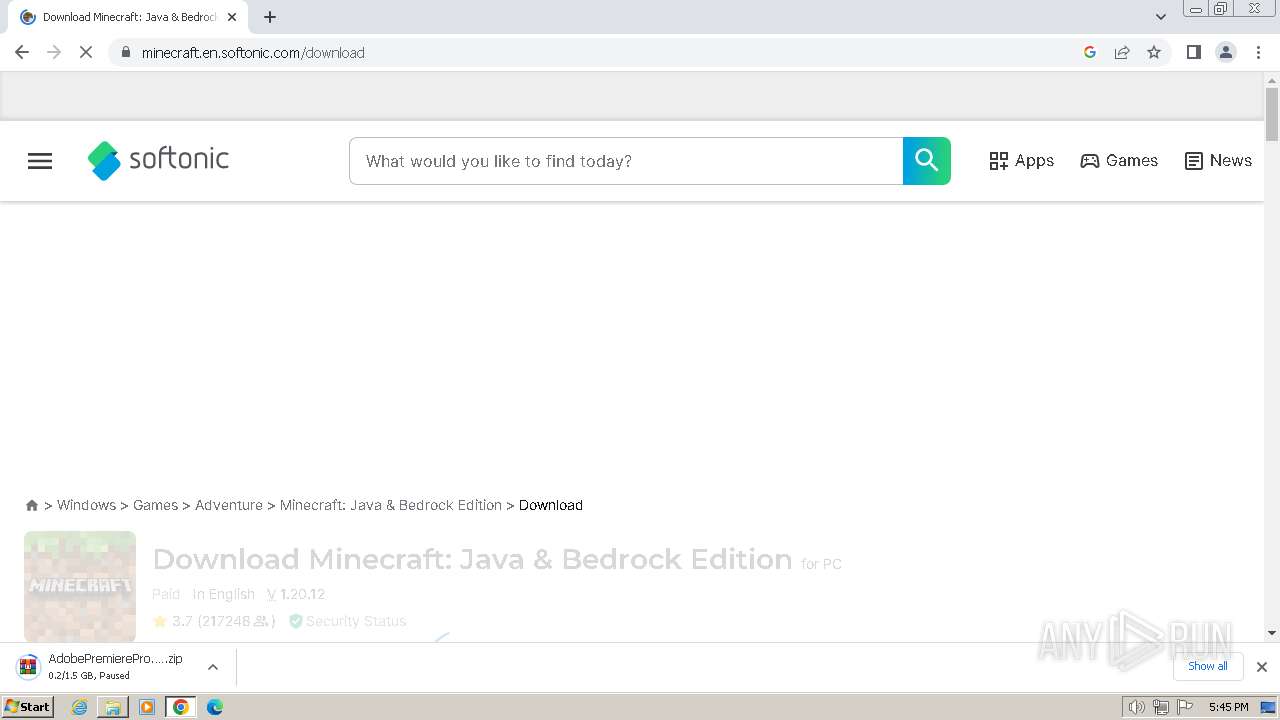Click the 5:45 PM clock
Screen dimensions: 1280x720
pos(1228,707)
